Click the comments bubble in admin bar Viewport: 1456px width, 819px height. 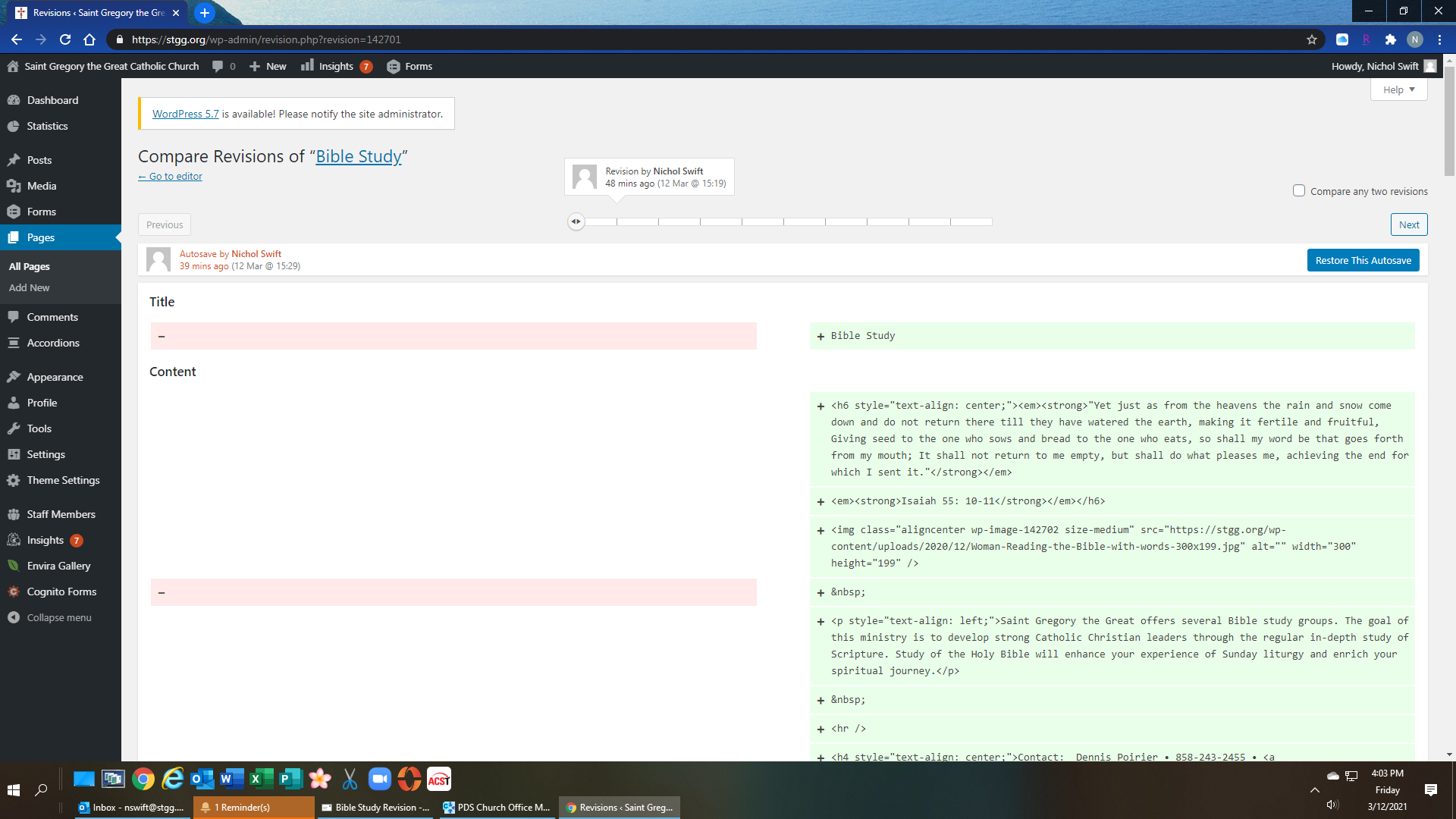218,66
